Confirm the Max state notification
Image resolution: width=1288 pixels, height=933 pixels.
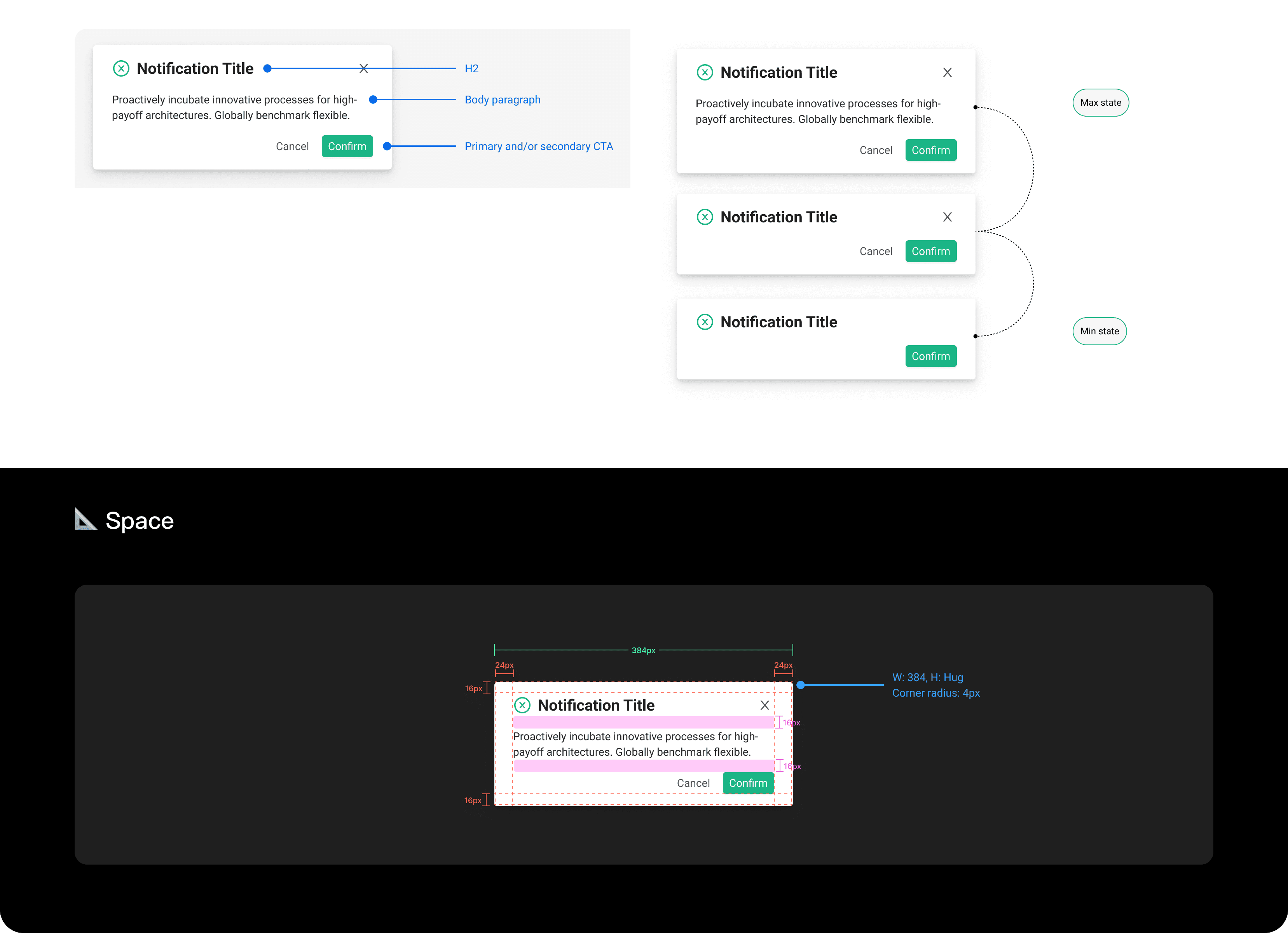(x=930, y=150)
